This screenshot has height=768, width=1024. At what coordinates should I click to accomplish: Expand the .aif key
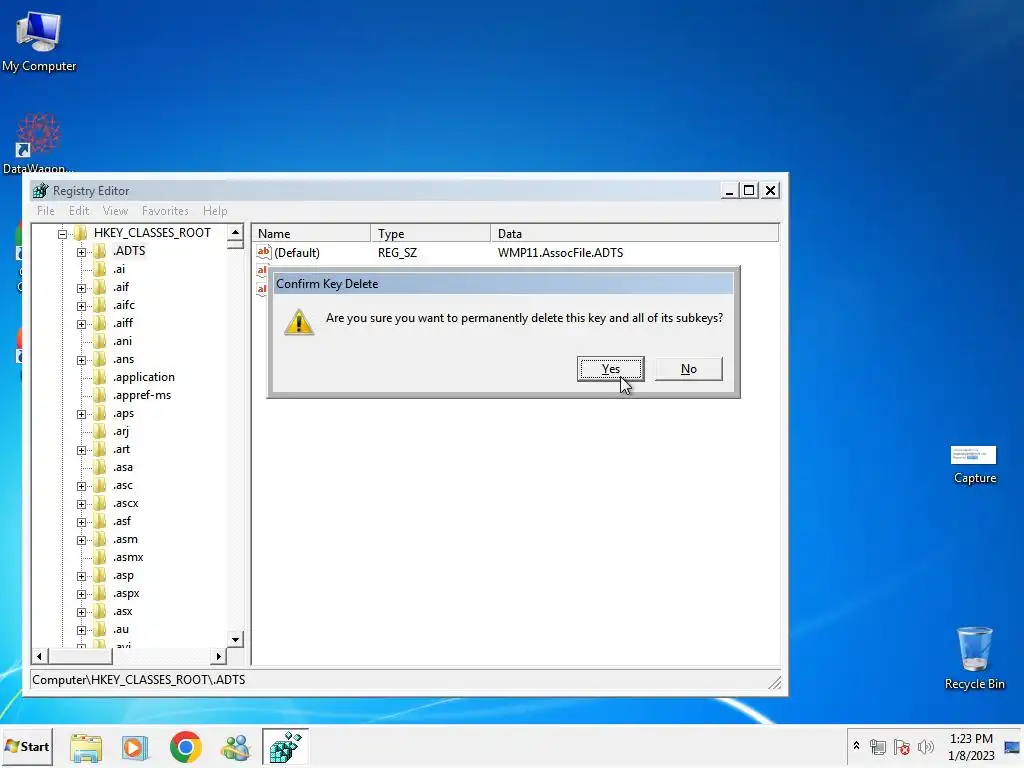pos(81,288)
